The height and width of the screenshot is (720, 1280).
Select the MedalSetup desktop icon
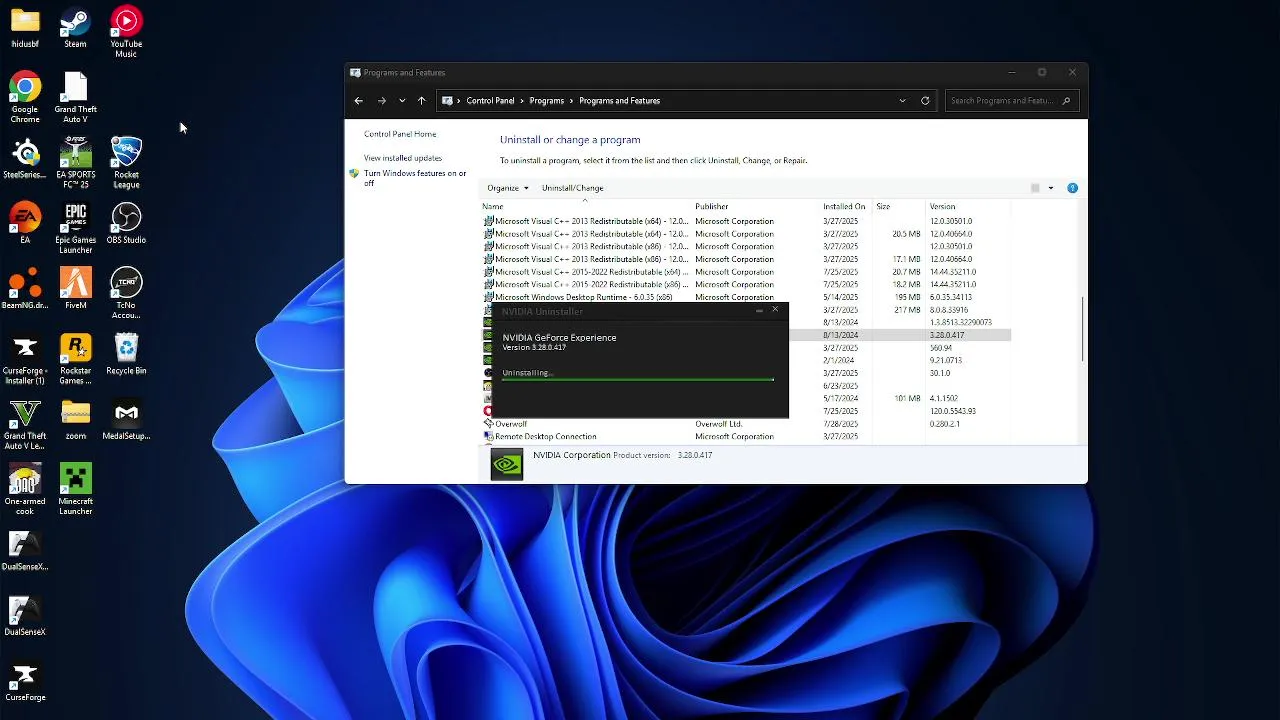(126, 420)
